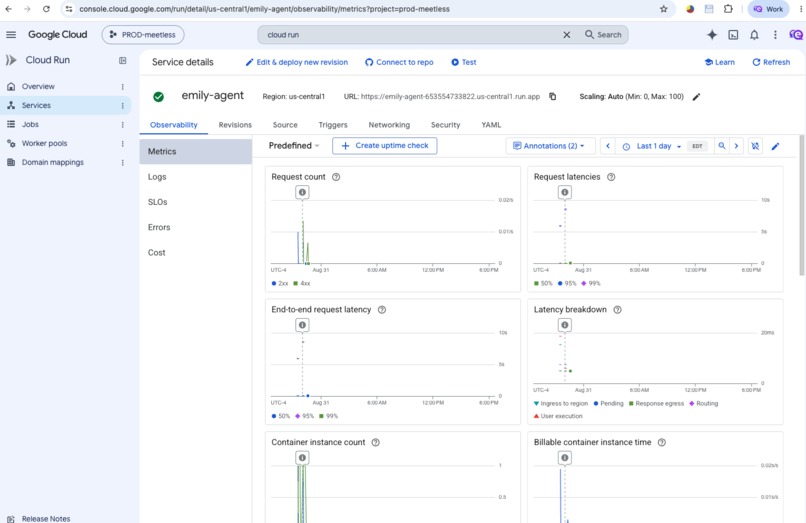Image resolution: width=806 pixels, height=523 pixels.
Task: Click Create uptime check
Action: (384, 146)
